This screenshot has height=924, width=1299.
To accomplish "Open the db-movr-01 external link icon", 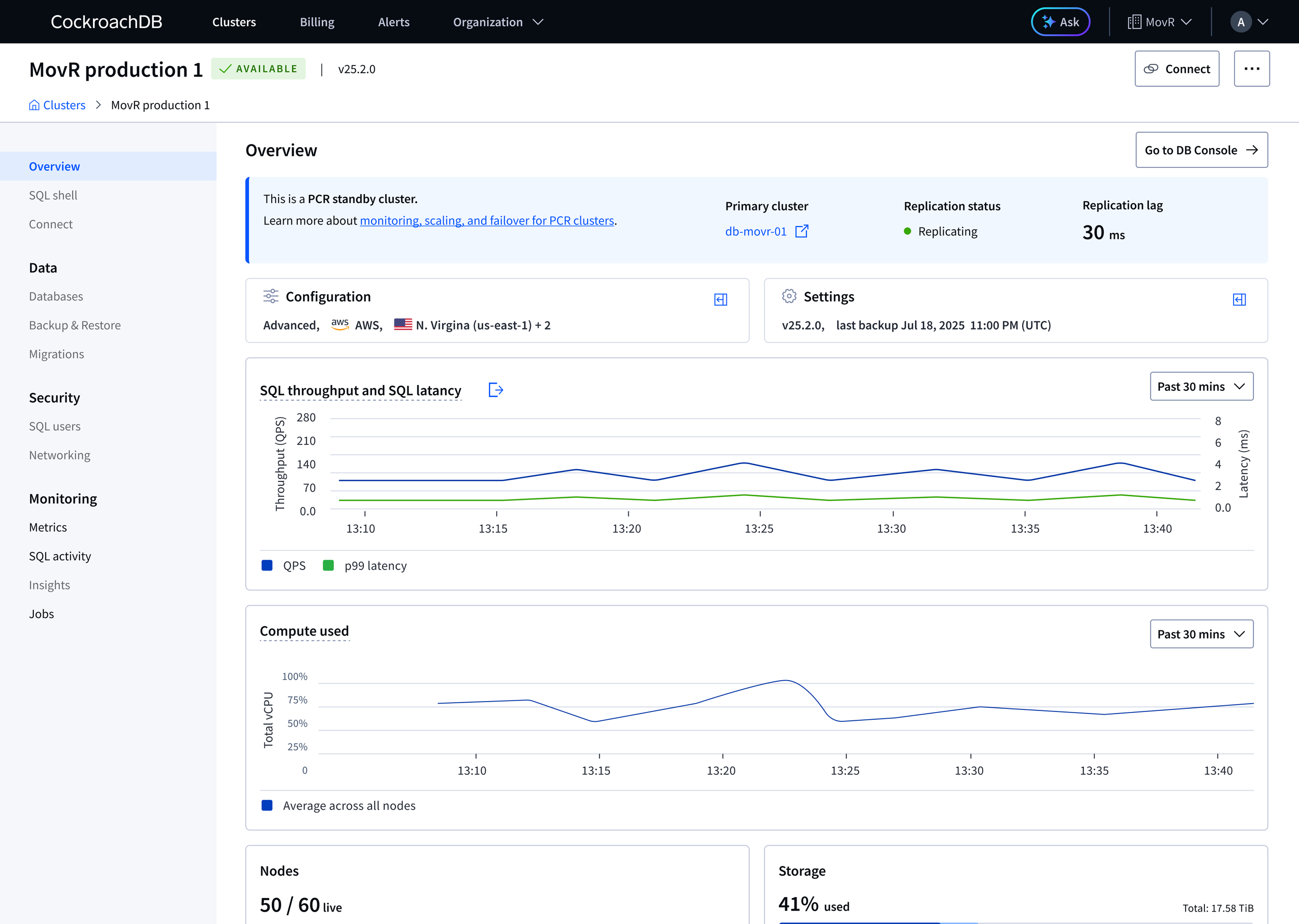I will (x=802, y=231).
